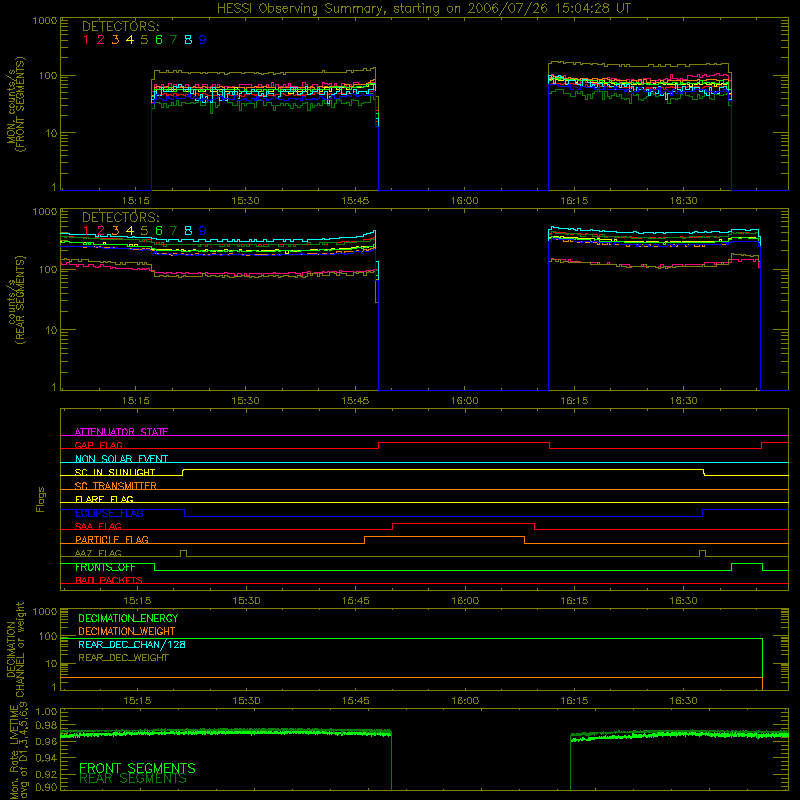Click the 16:30 tick under the rear segments plot
This screenshot has height=800, width=800.
point(684,401)
